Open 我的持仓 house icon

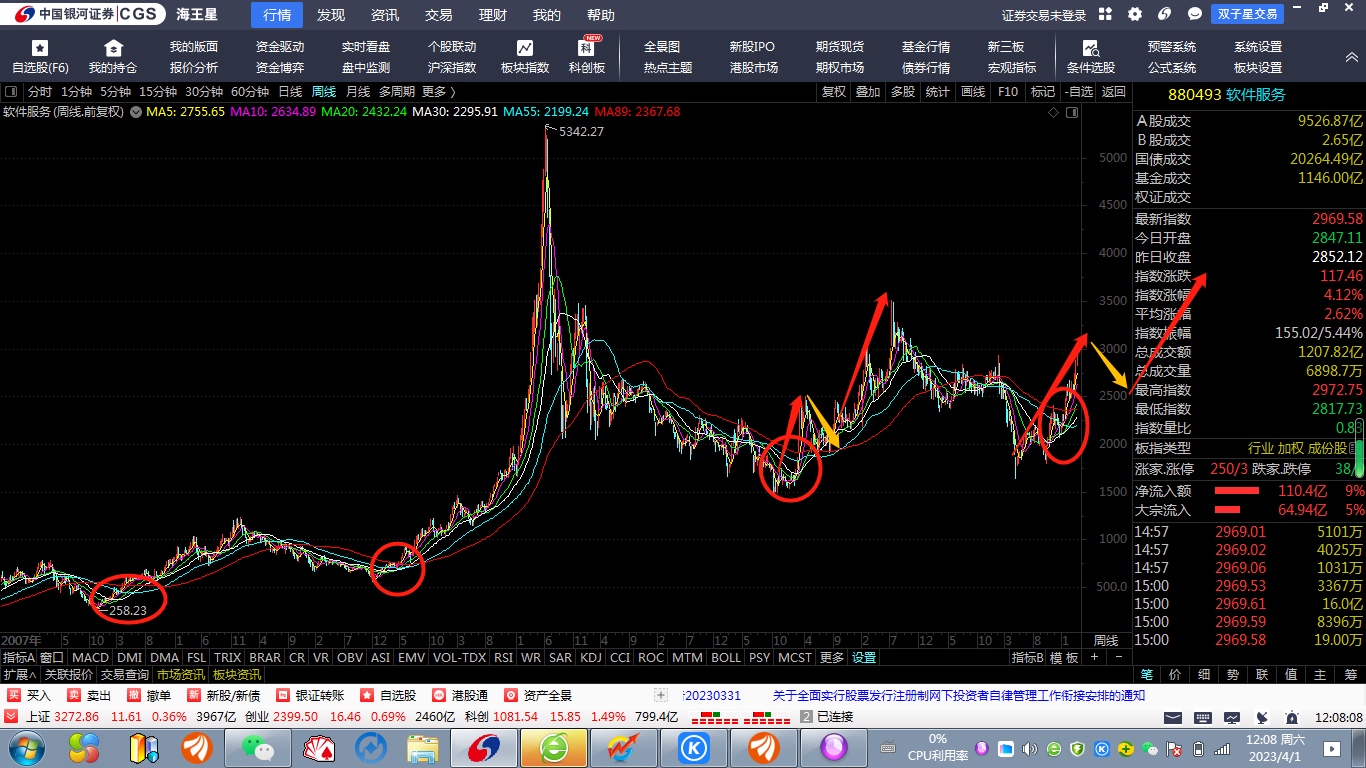tap(113, 48)
